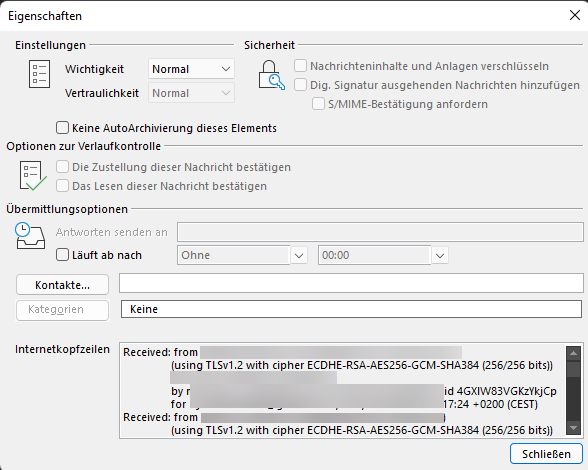The height and width of the screenshot is (470, 588).
Task: Click the Schließen button
Action: click(546, 454)
